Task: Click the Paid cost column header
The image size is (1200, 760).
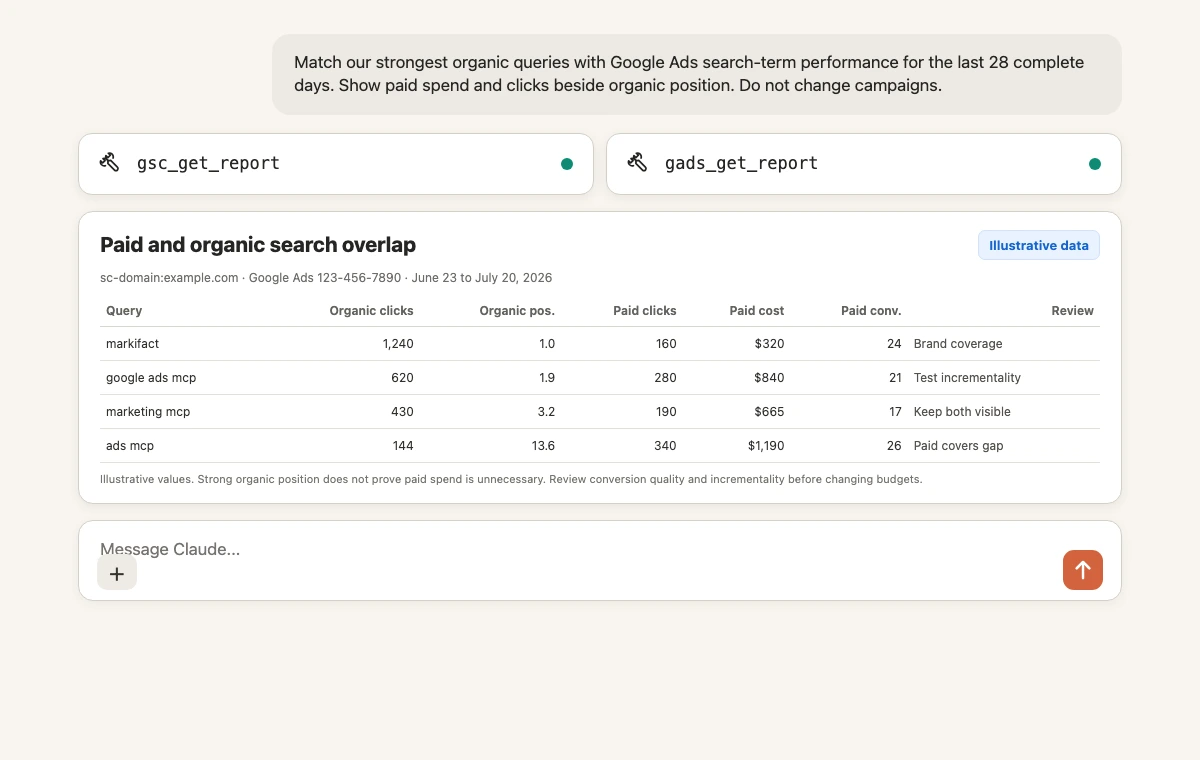Action: tap(757, 311)
